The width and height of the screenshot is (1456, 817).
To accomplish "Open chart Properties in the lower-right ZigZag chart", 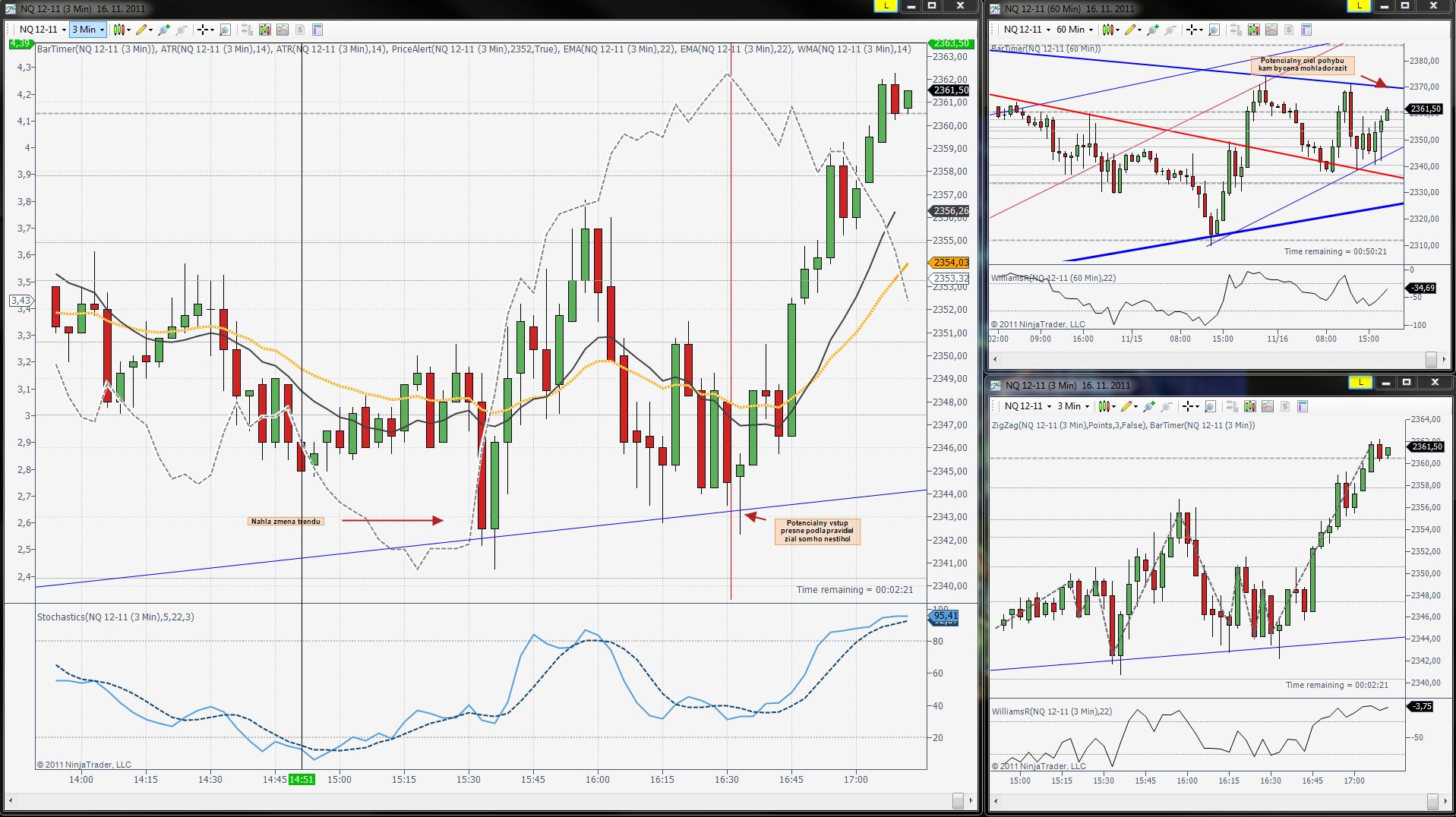I will tap(1303, 406).
